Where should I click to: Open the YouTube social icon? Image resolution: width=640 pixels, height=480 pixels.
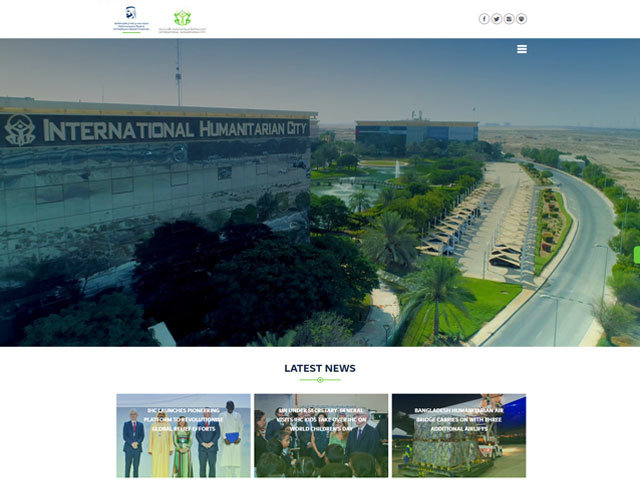point(509,19)
